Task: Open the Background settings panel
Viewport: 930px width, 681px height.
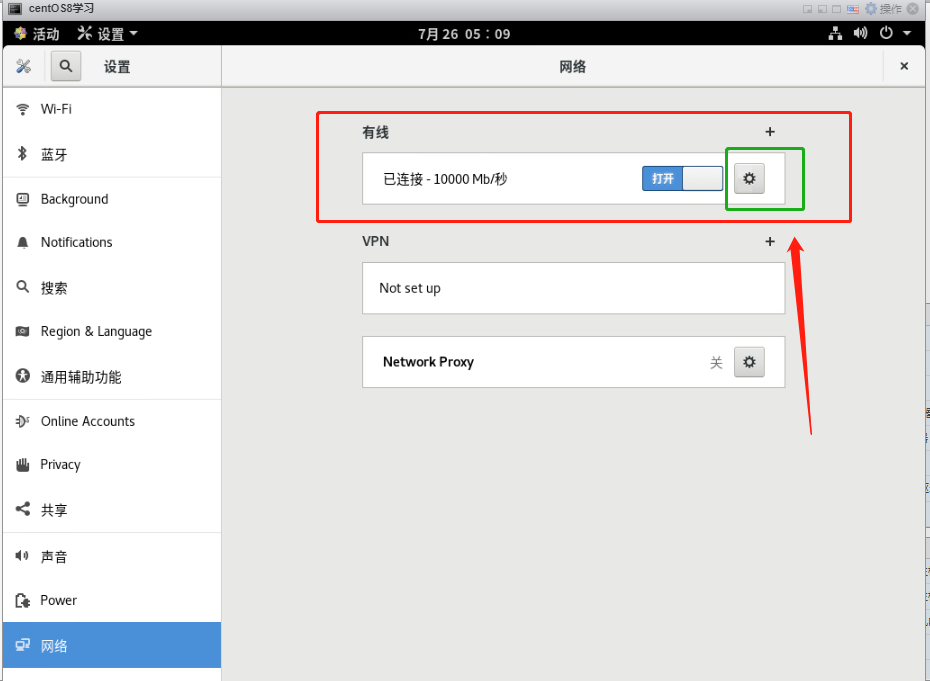Action: [x=112, y=199]
